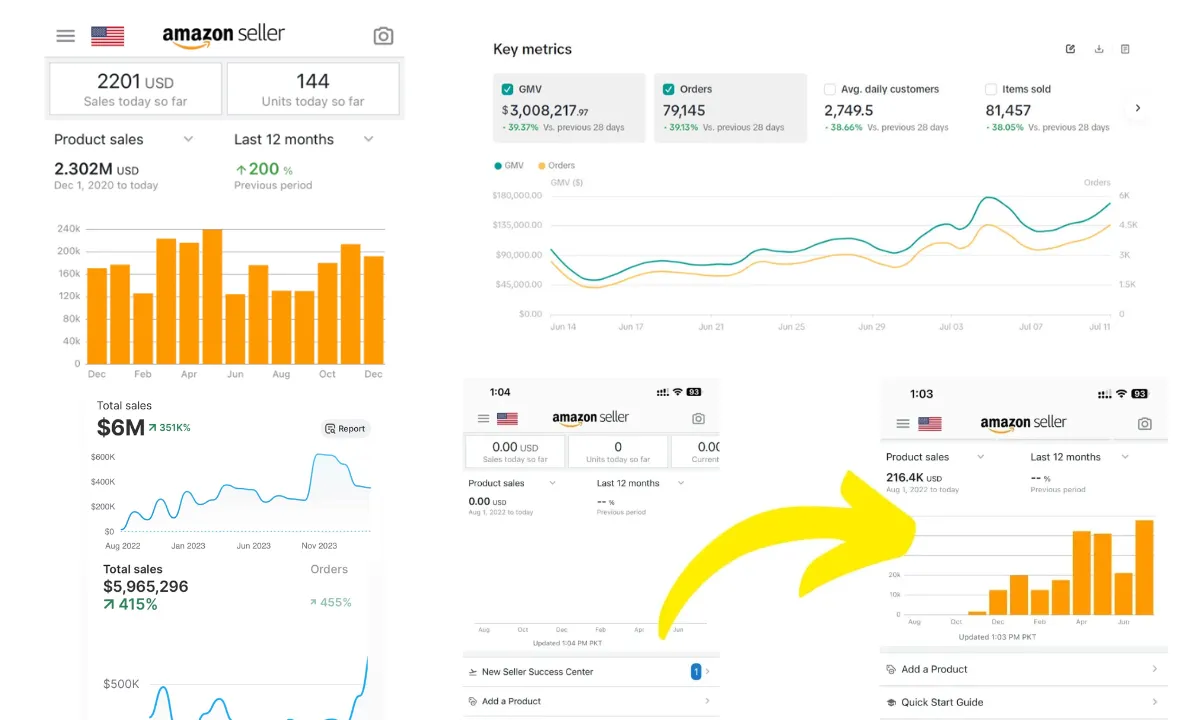1200x720 pixels.
Task: Click the 79,145 orders value
Action: 684,111
